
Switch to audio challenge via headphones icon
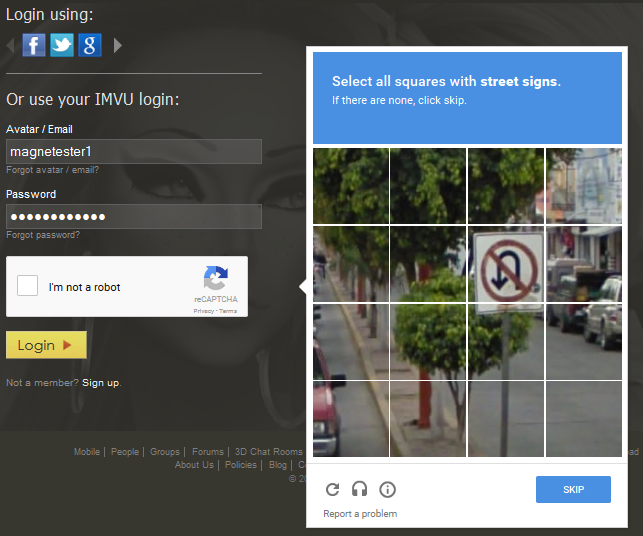pyautogui.click(x=360, y=489)
